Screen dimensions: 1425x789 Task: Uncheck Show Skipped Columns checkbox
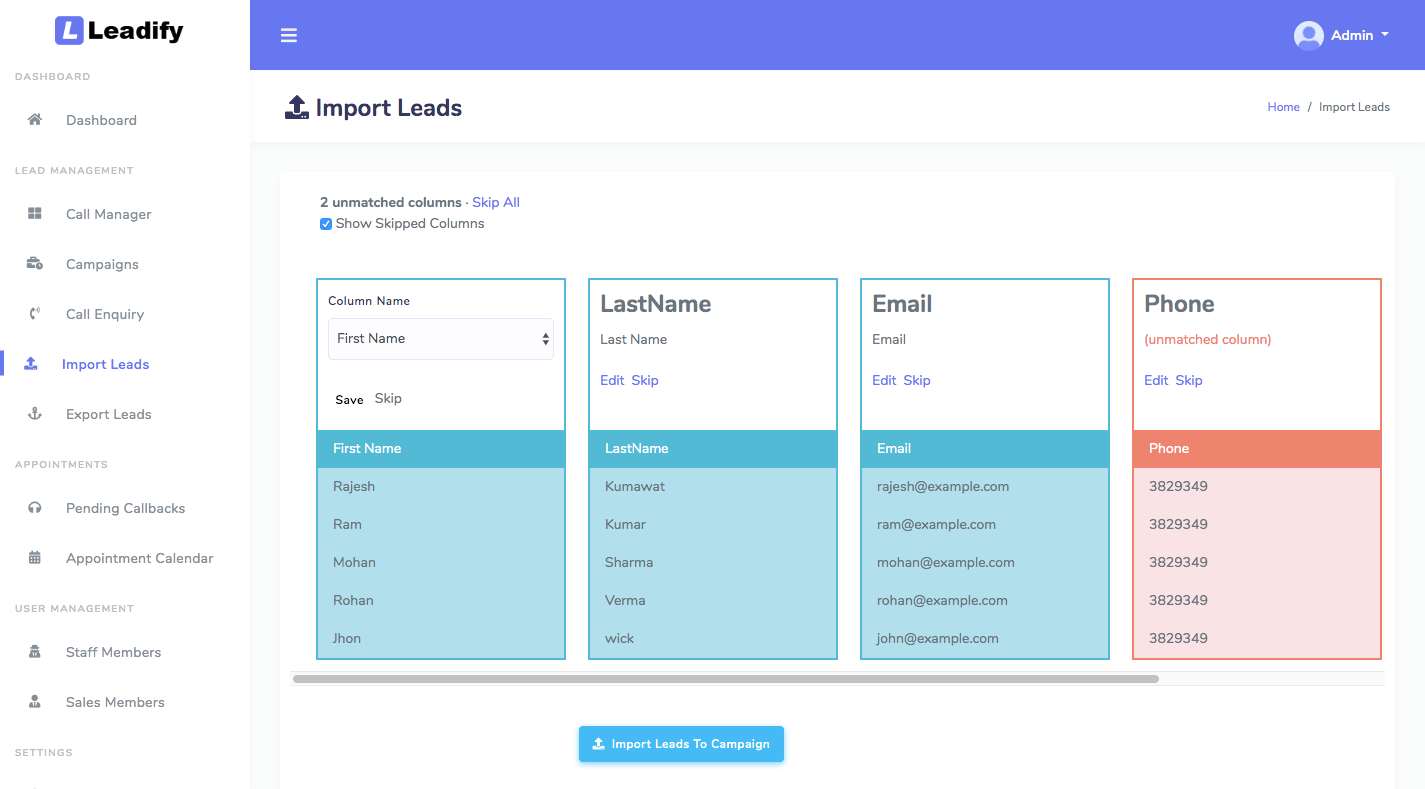point(326,224)
